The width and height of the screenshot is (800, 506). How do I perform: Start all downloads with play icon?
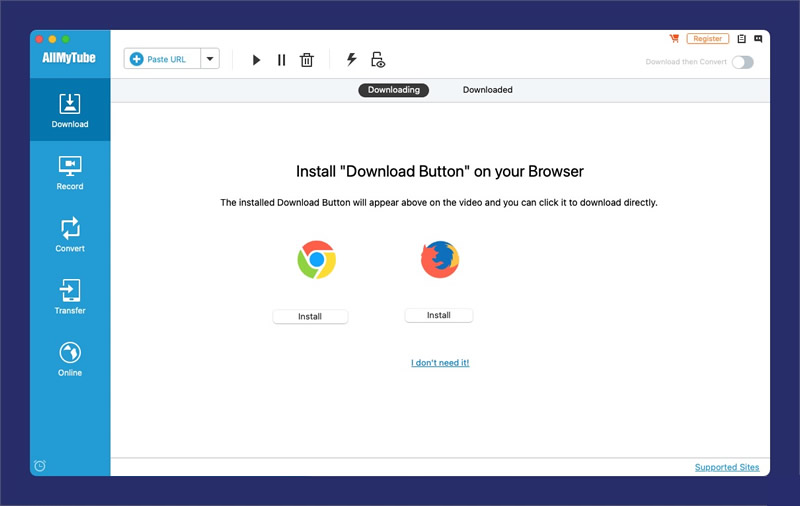coord(256,60)
